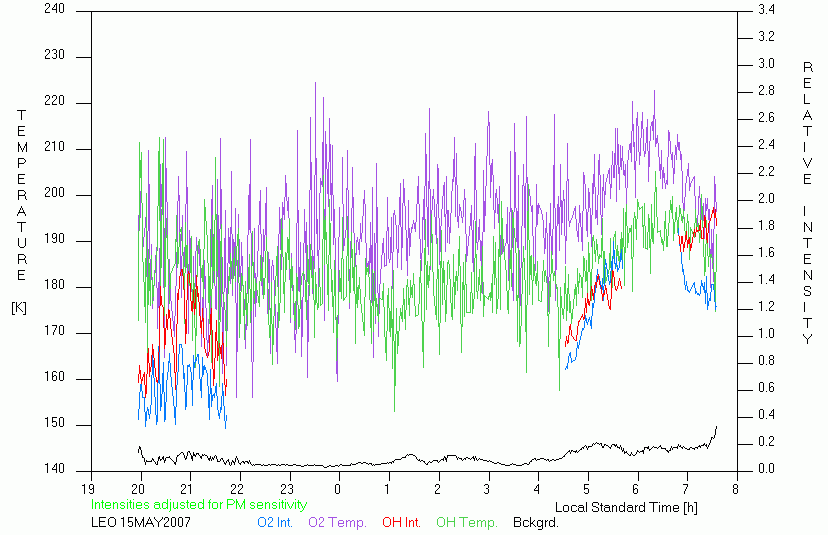Click relative intensity value 0.0

tap(766, 469)
